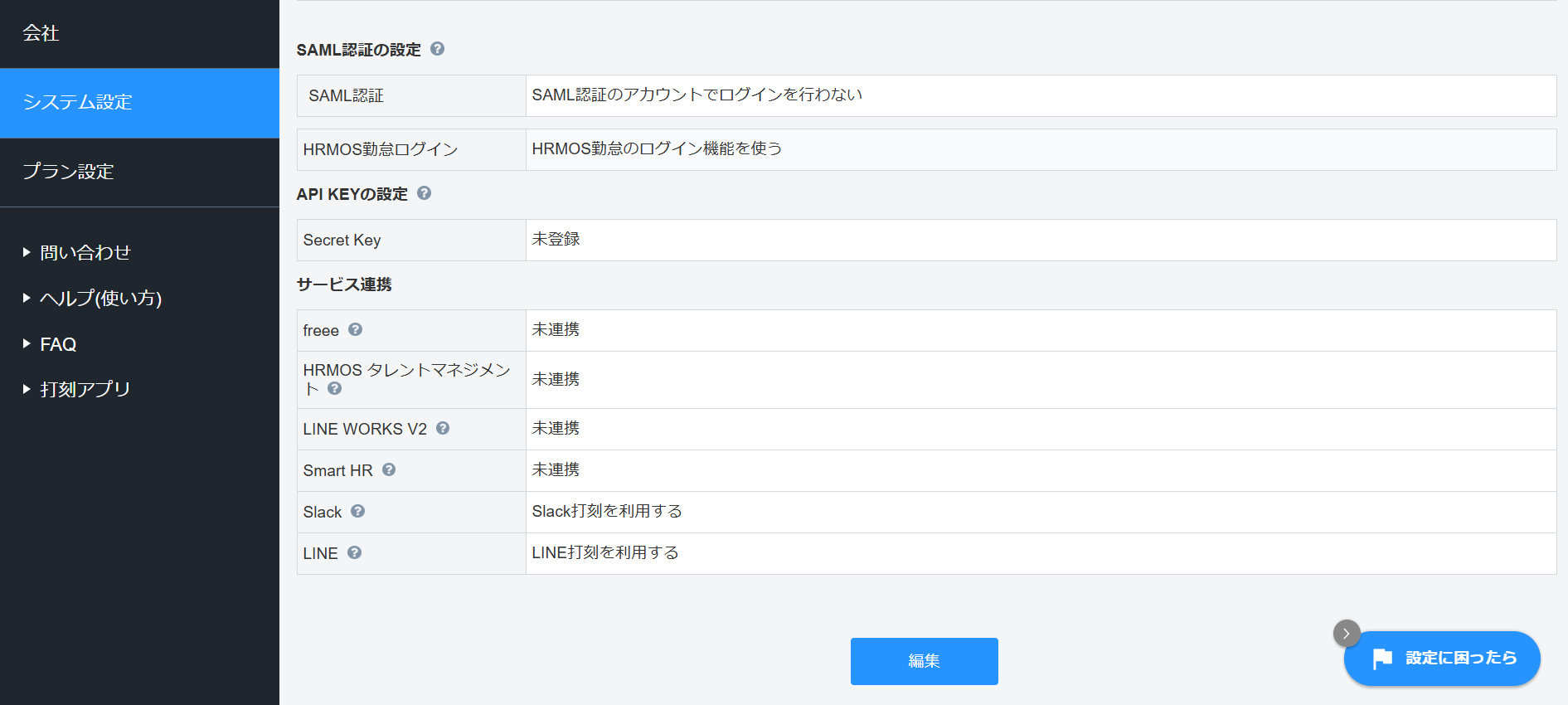
Task: Click the arrow before ヘルプ(使い方)
Action: [27, 298]
